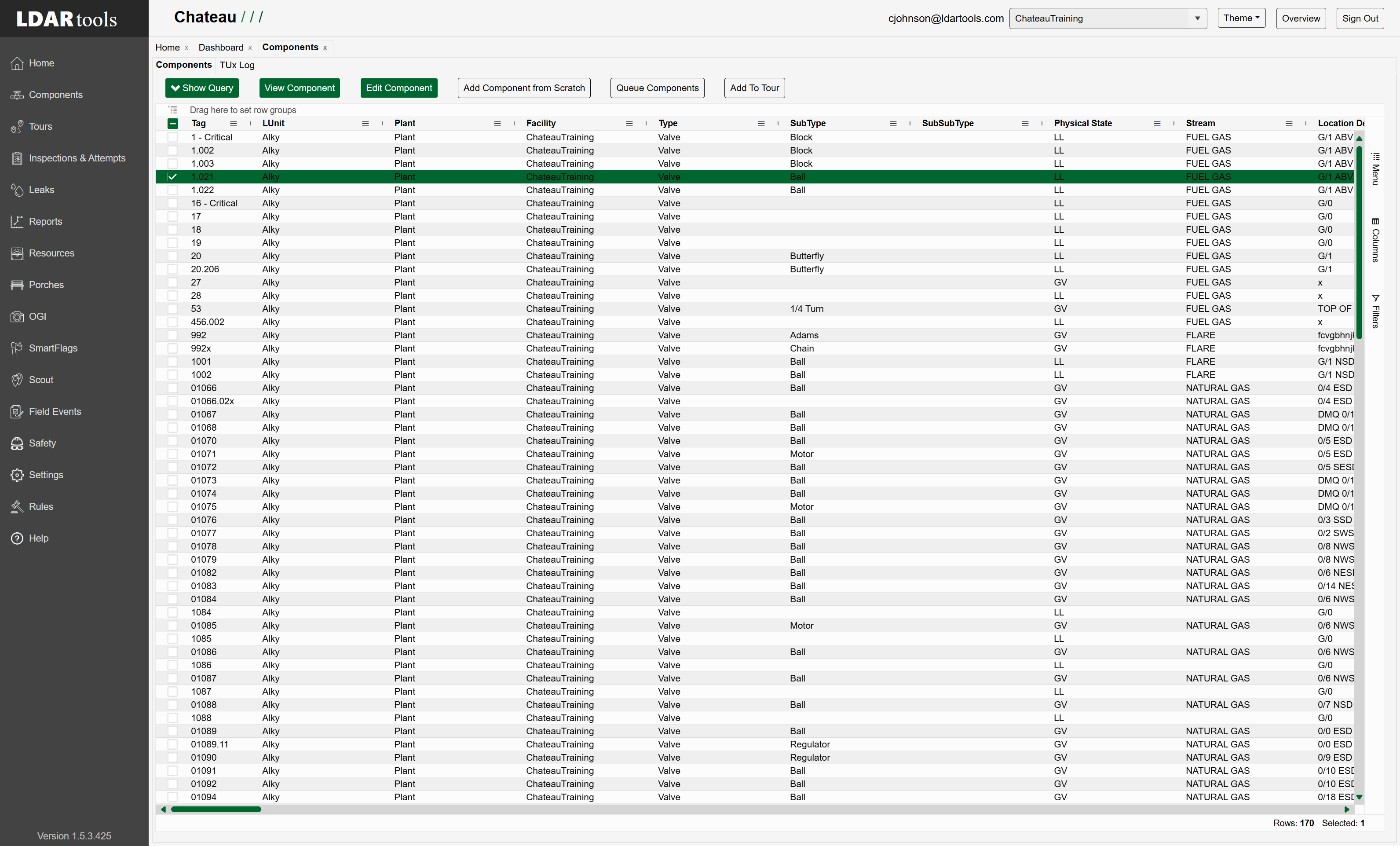Close the Dashboard tab
1400x846 pixels.
(250, 48)
